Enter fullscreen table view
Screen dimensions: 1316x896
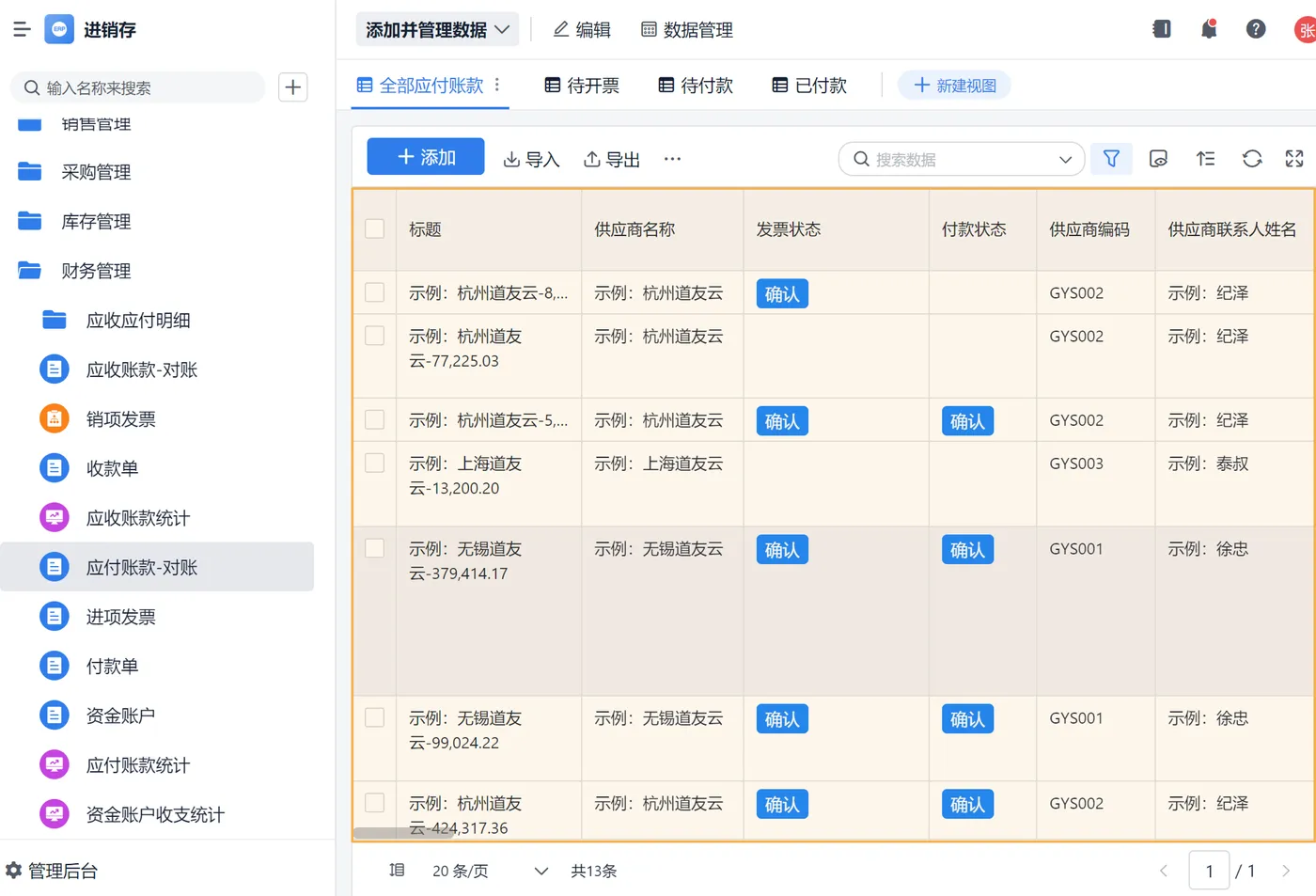click(1294, 159)
